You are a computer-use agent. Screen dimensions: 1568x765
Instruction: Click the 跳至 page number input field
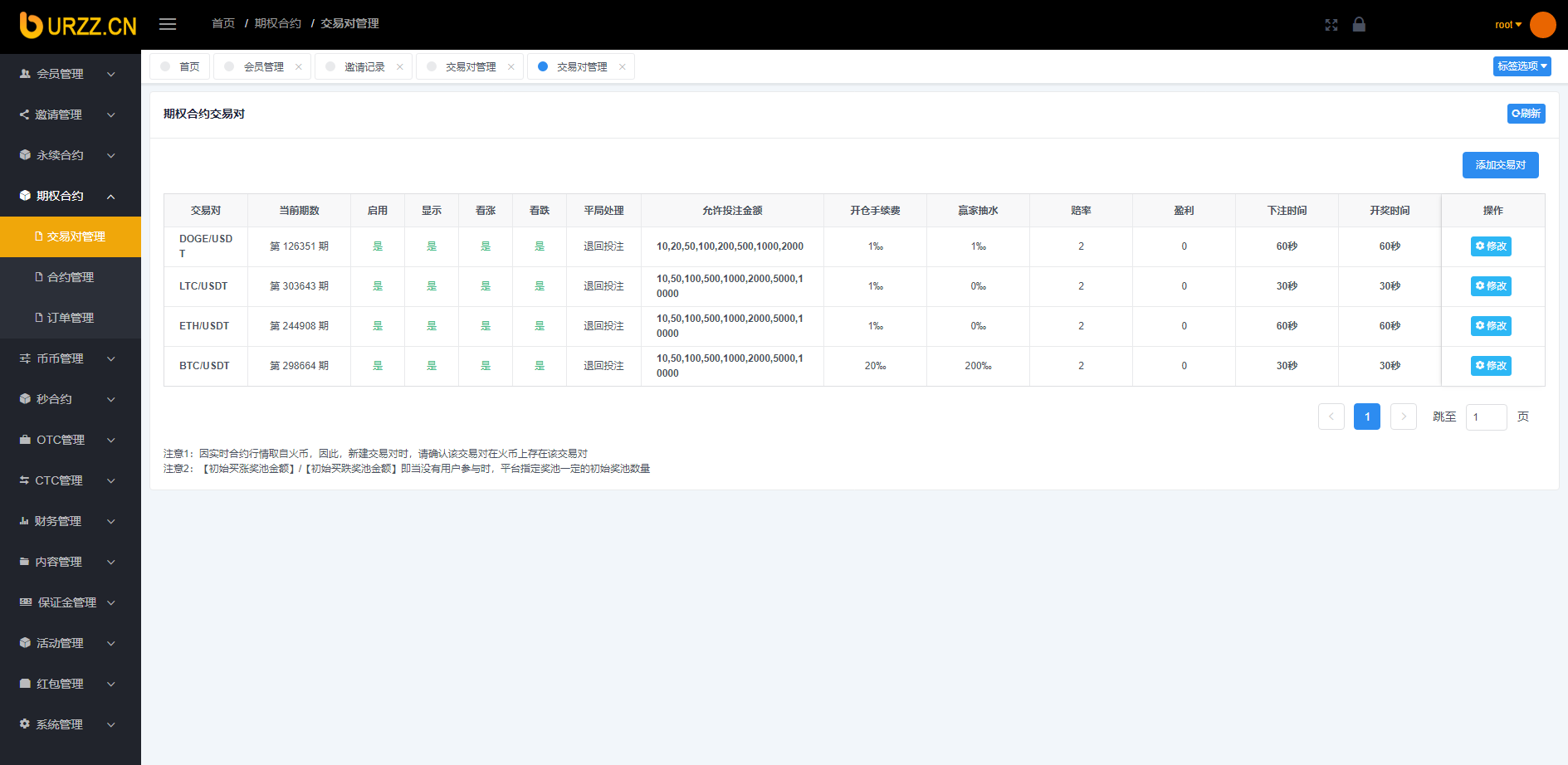tap(1486, 417)
